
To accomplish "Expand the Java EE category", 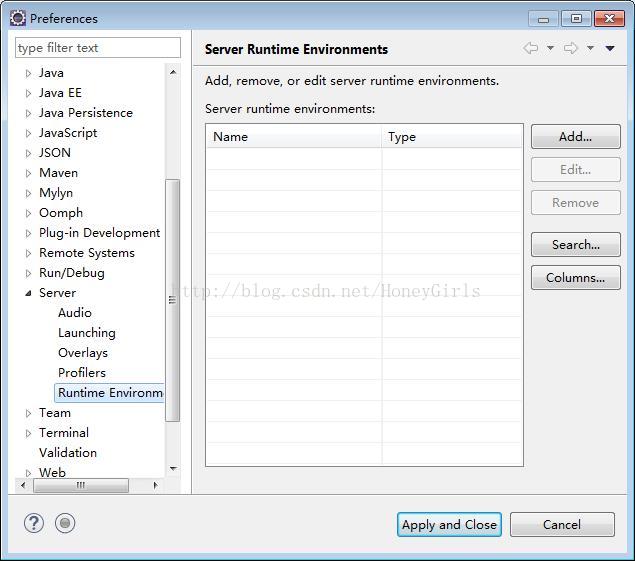I will point(28,93).
